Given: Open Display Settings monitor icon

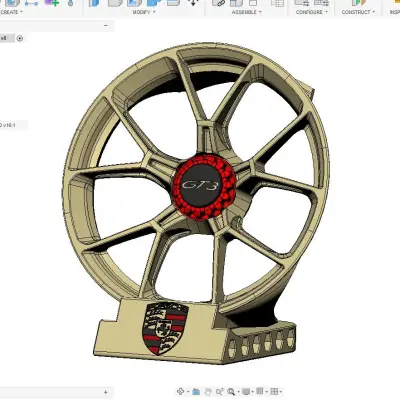Looking at the screenshot, I should point(246,391).
